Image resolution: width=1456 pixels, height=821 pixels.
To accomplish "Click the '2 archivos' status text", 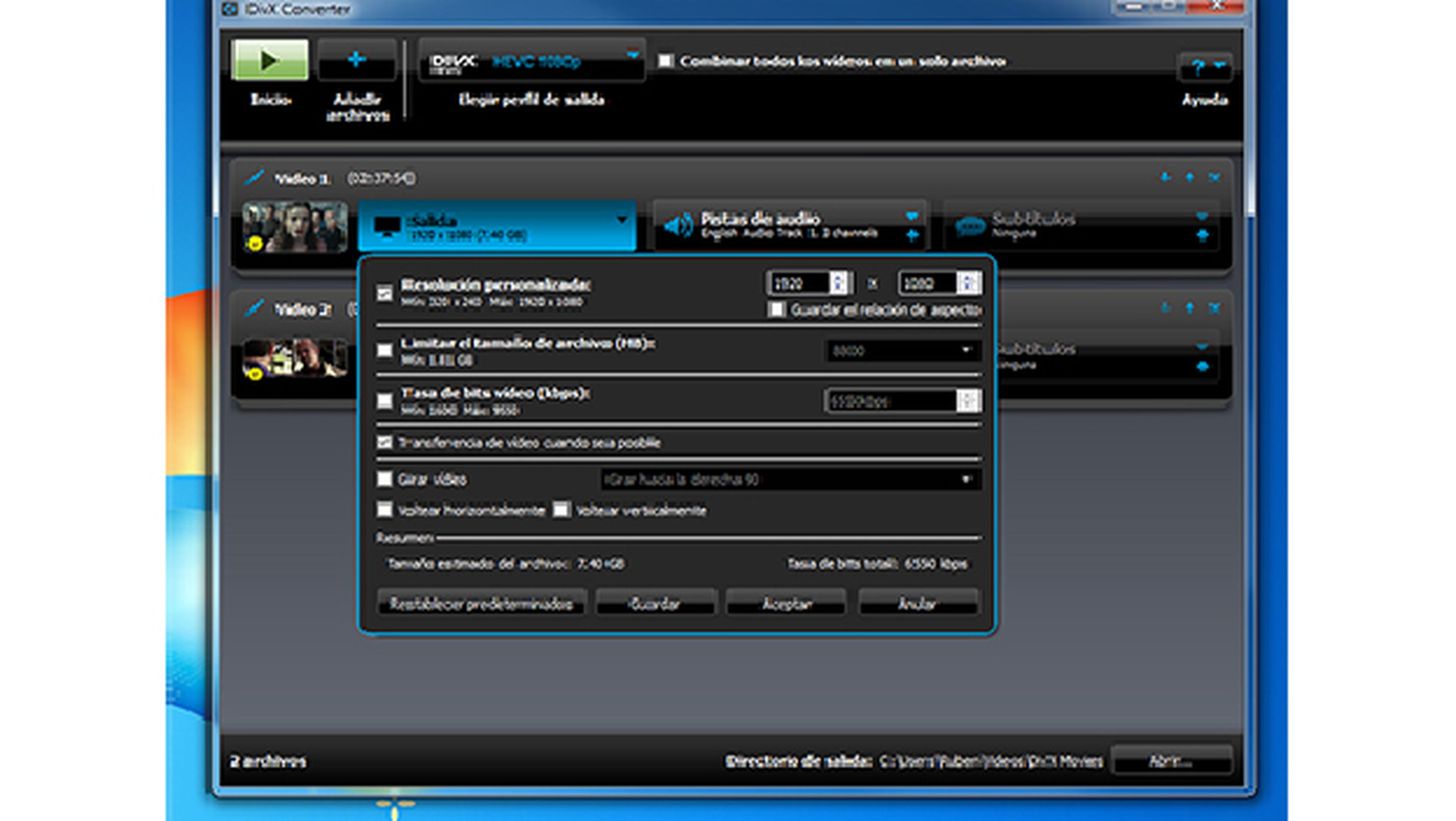I will (268, 761).
